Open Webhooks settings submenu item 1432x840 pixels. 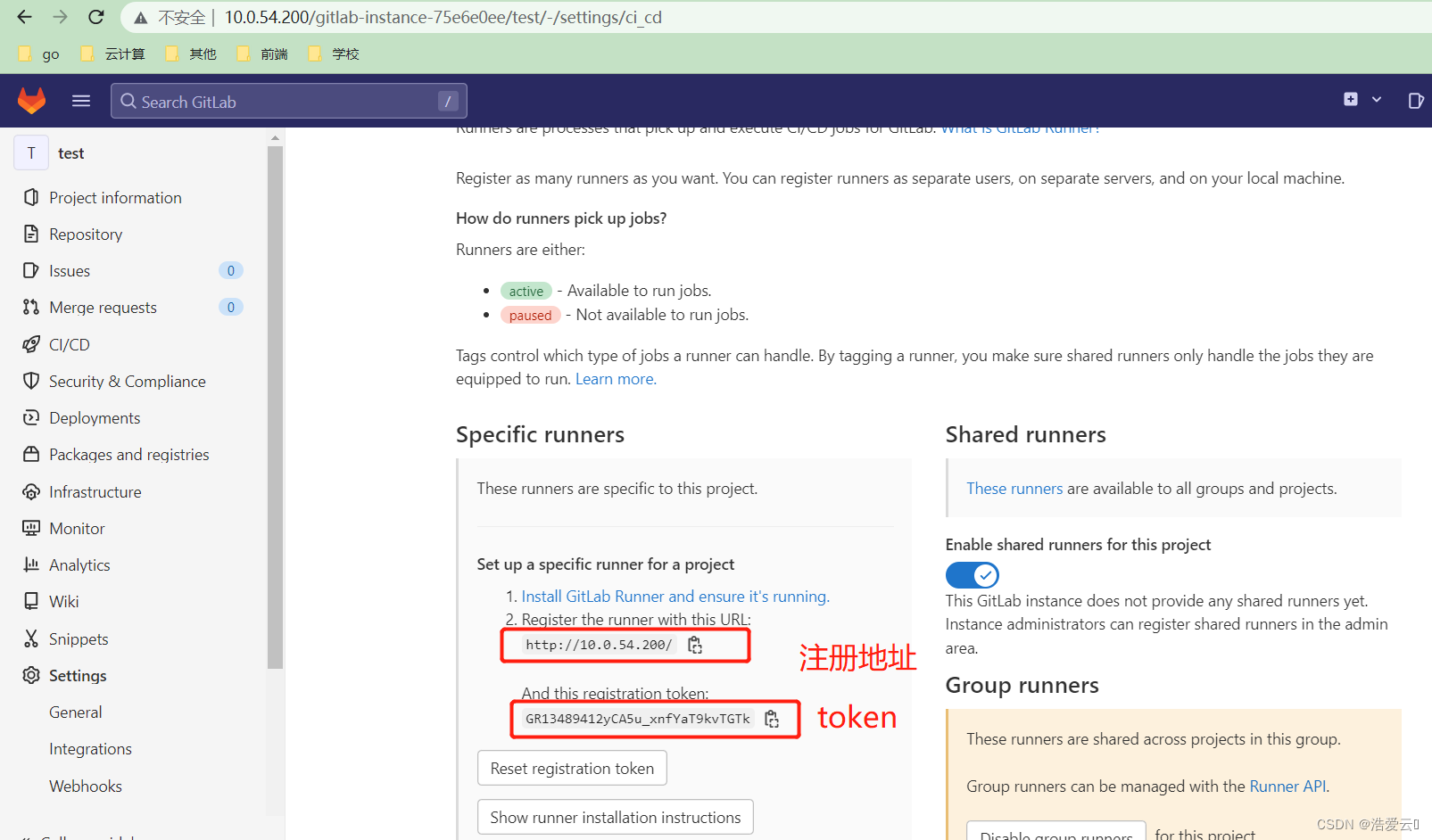pos(86,786)
